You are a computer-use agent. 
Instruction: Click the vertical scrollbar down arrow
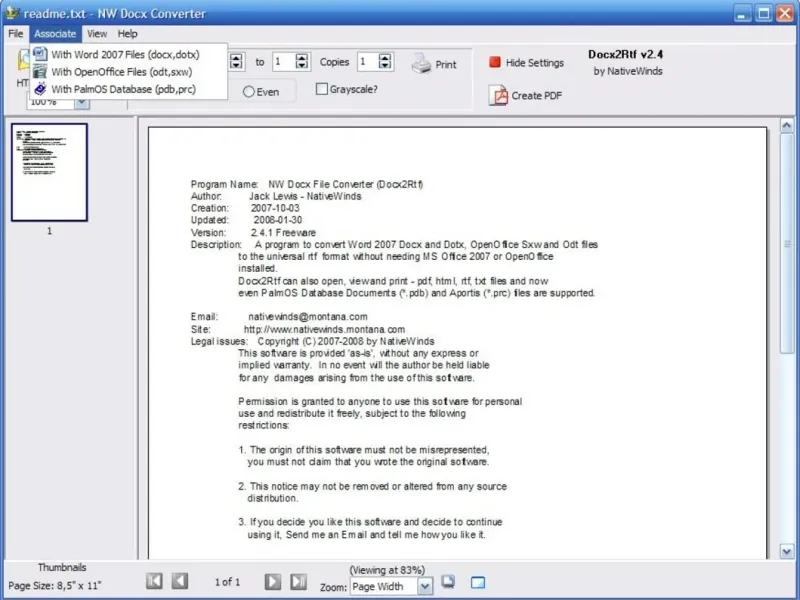(787, 551)
